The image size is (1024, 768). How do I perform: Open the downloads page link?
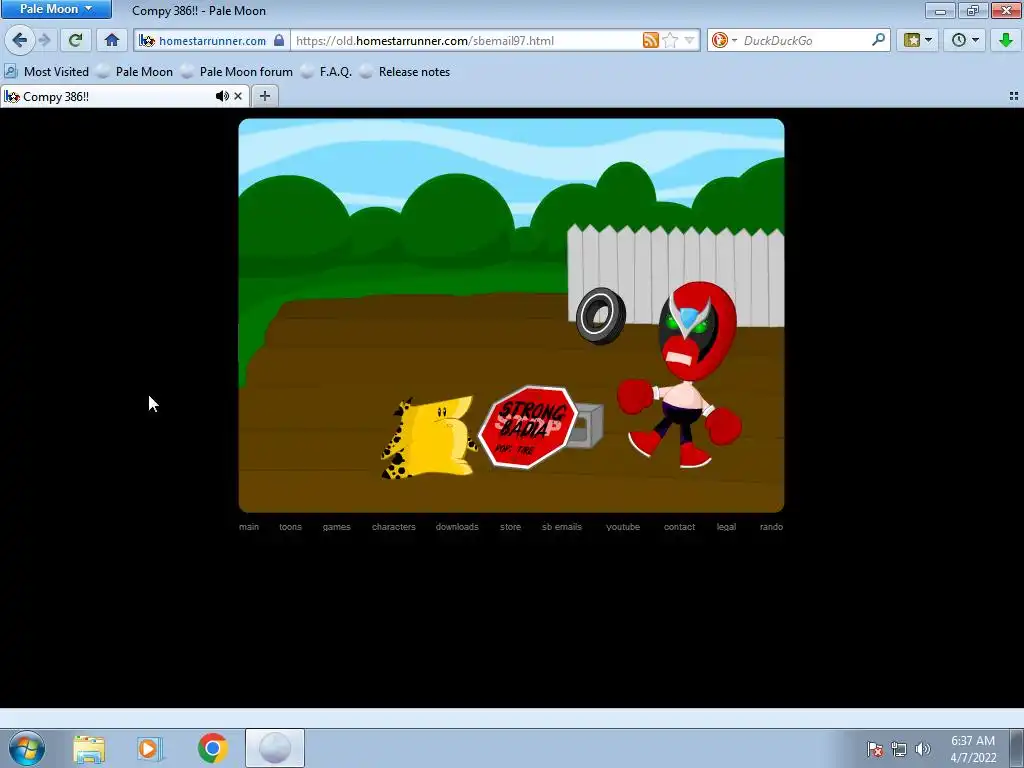(x=457, y=526)
